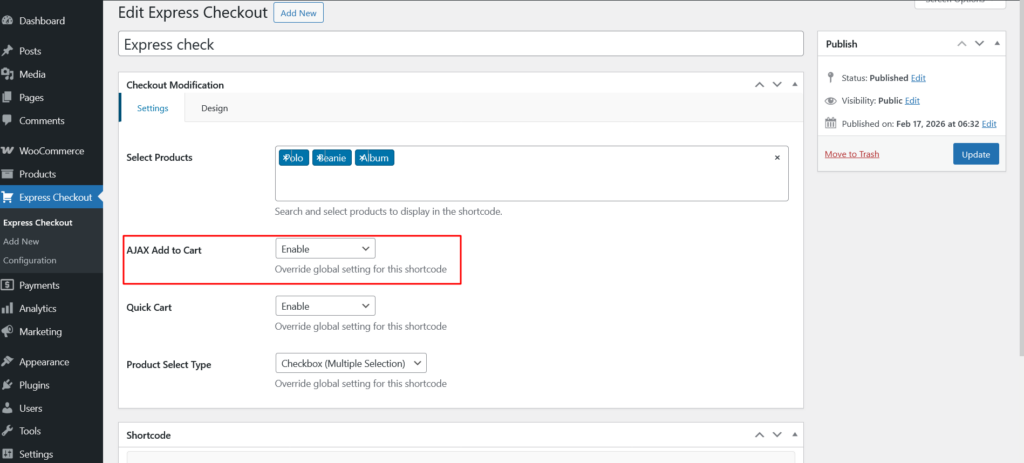This screenshot has height=463, width=1024.
Task: Open the Configuration submenu item
Action: [30, 260]
